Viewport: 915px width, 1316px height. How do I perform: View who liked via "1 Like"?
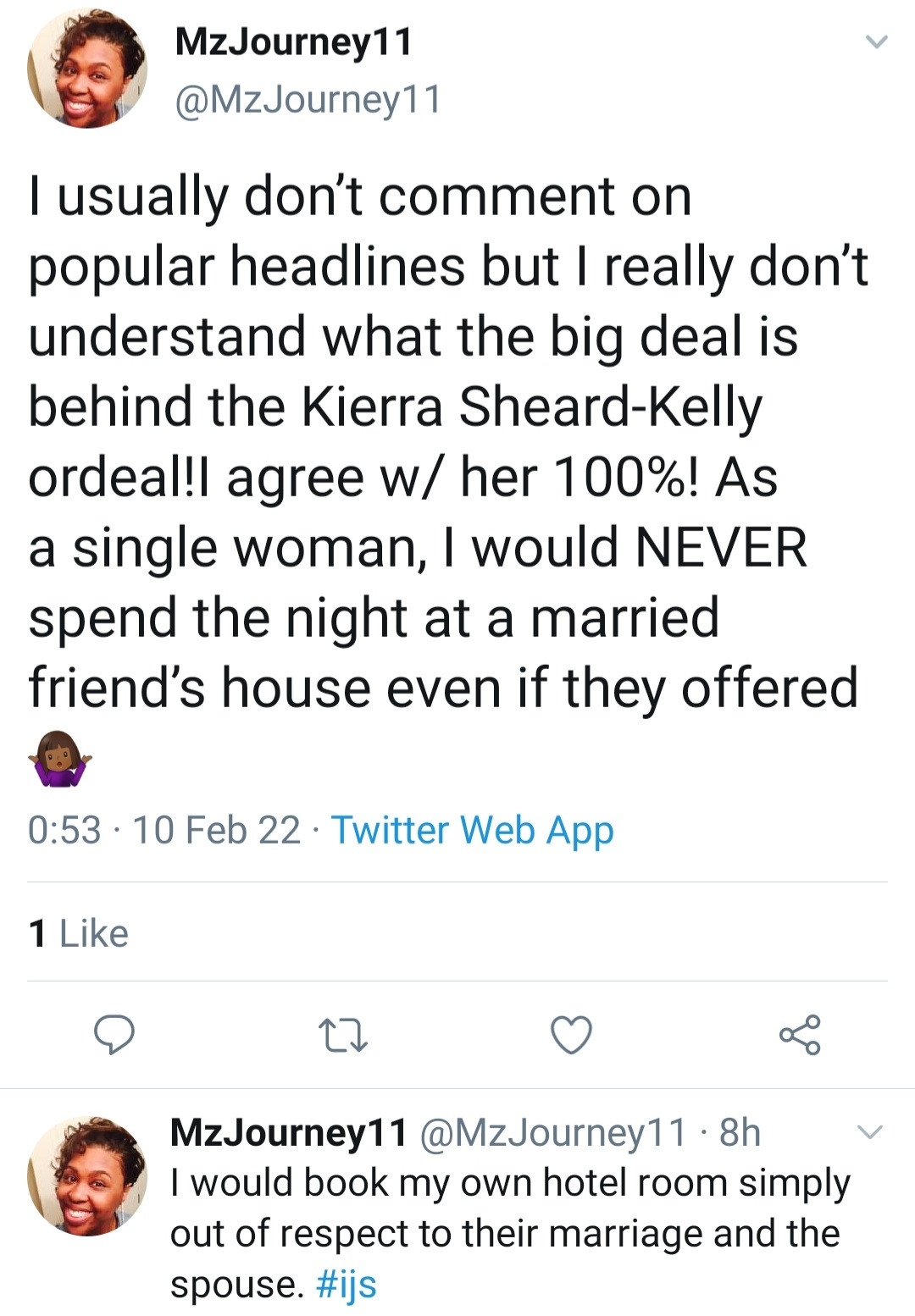(78, 933)
